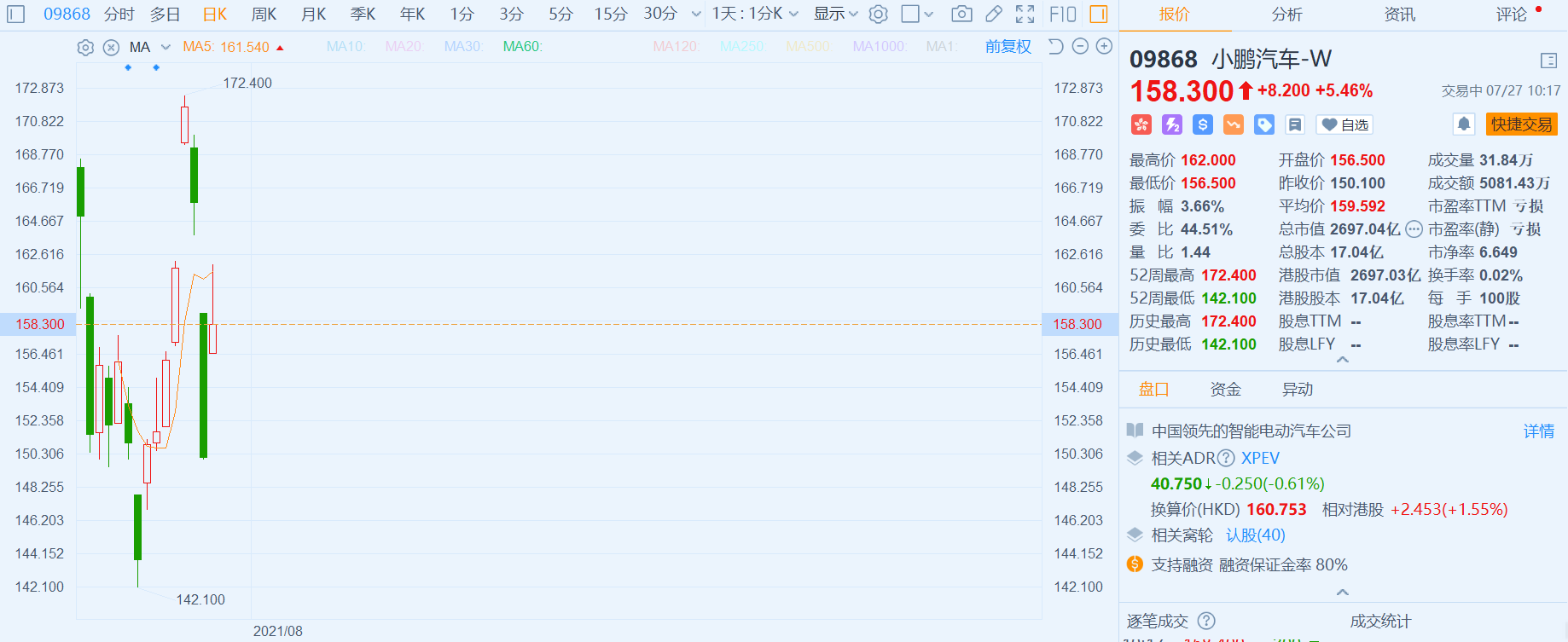Click the blue dollar sign icon
This screenshot has width=1568, height=642.
tap(1203, 125)
